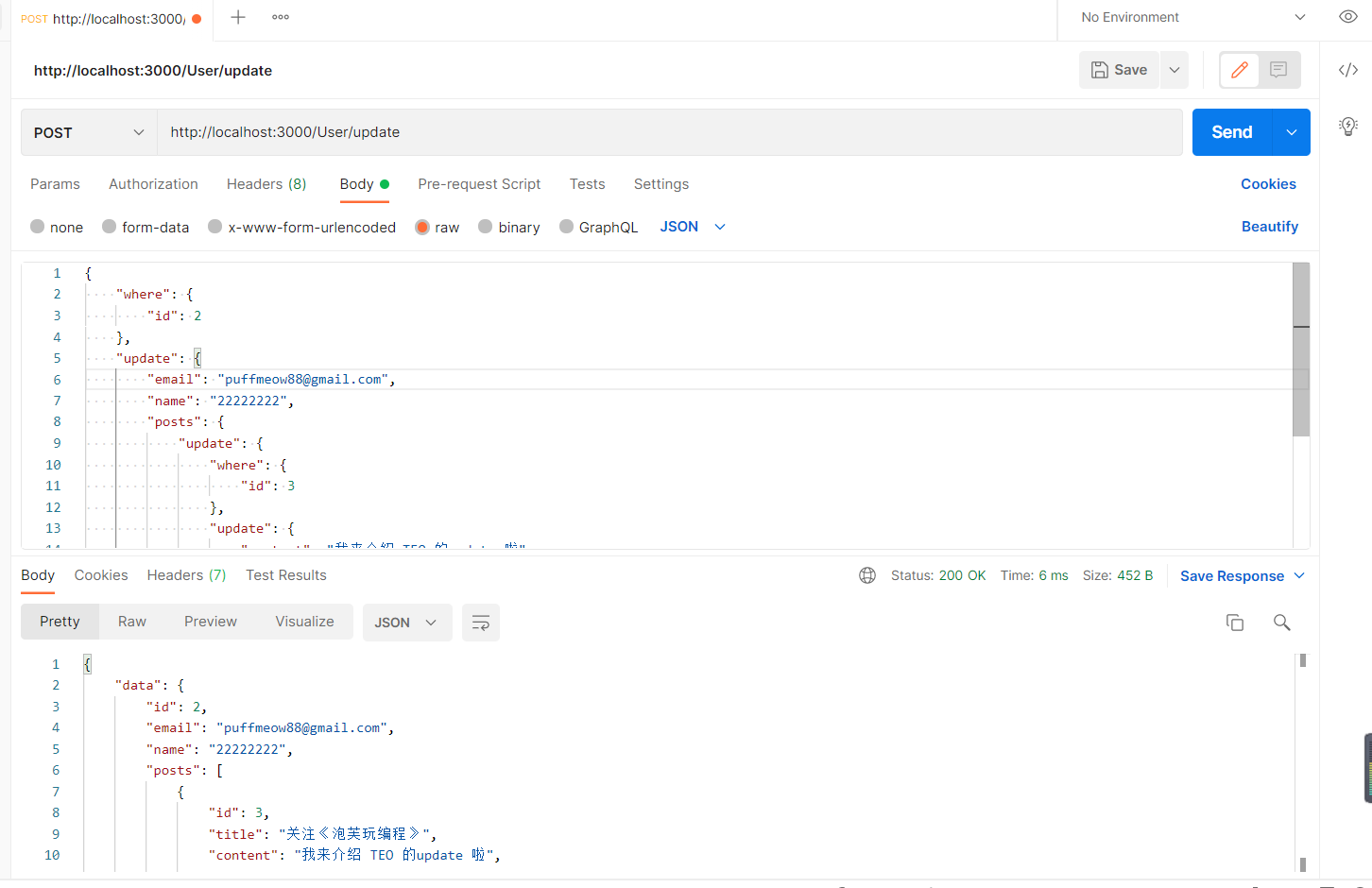1372x888 pixels.
Task: Select x-www-form-urlencoded body type
Action: click(x=302, y=227)
